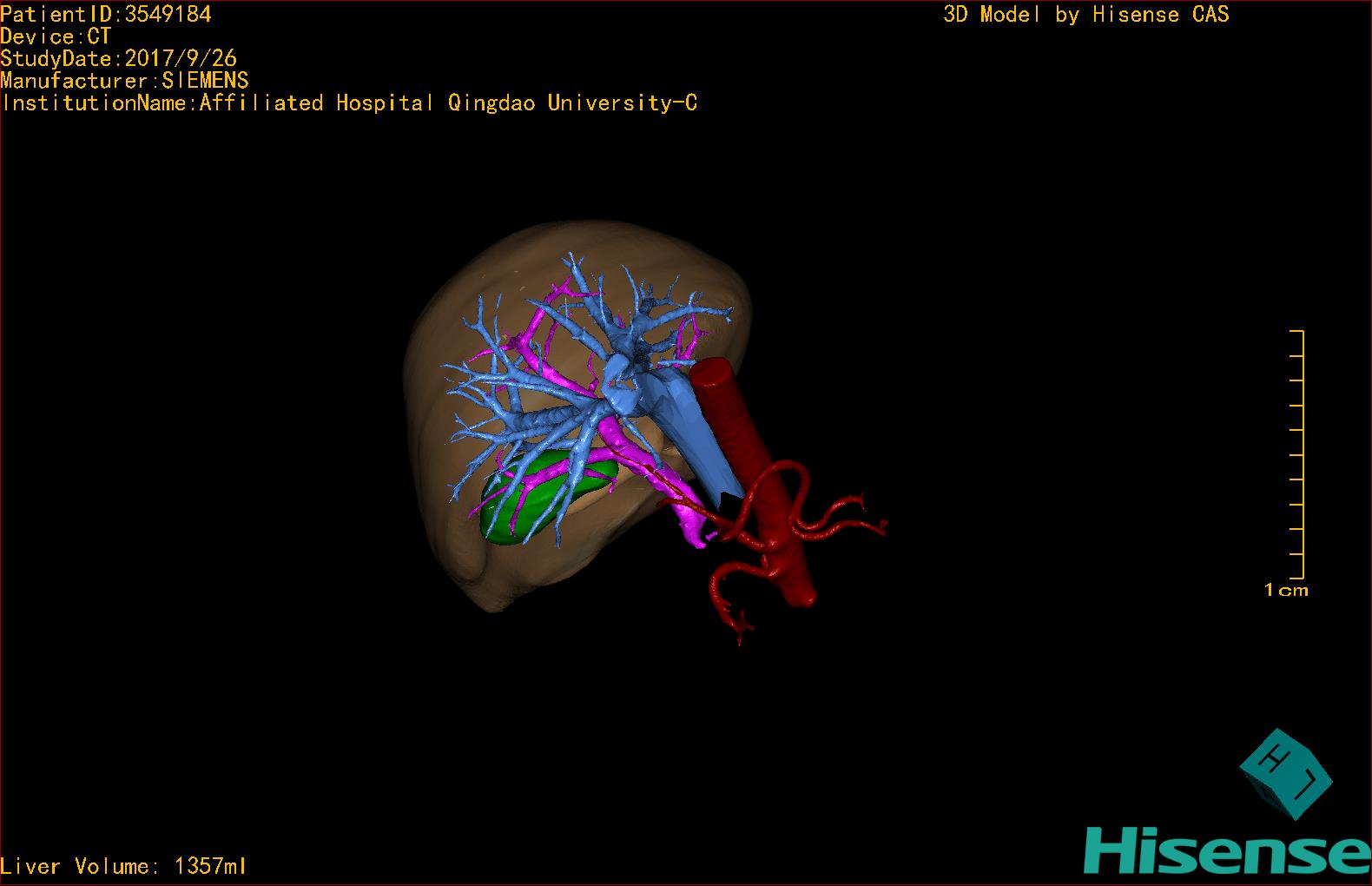Click the StudyDate:2017/9/26 label

coord(118,58)
